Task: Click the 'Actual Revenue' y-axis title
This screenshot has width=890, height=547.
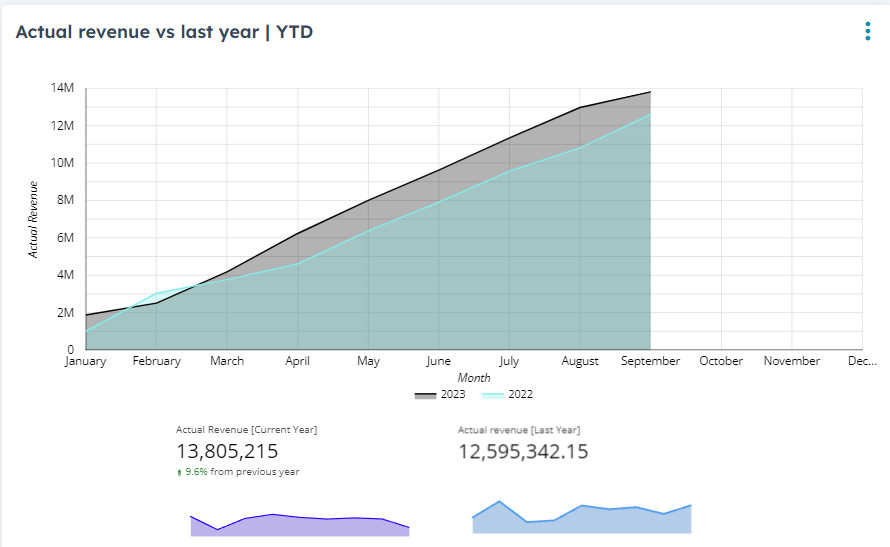Action: tap(33, 220)
